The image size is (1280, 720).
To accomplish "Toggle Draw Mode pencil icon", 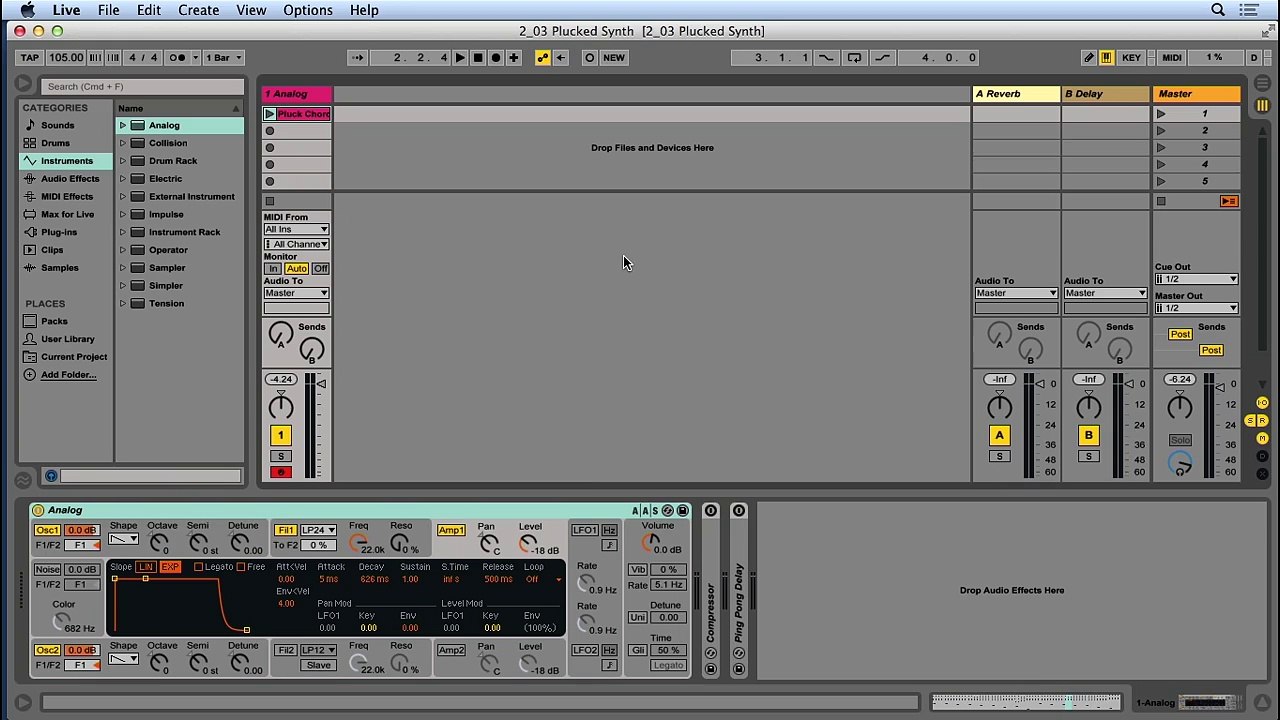I will coord(1089,57).
